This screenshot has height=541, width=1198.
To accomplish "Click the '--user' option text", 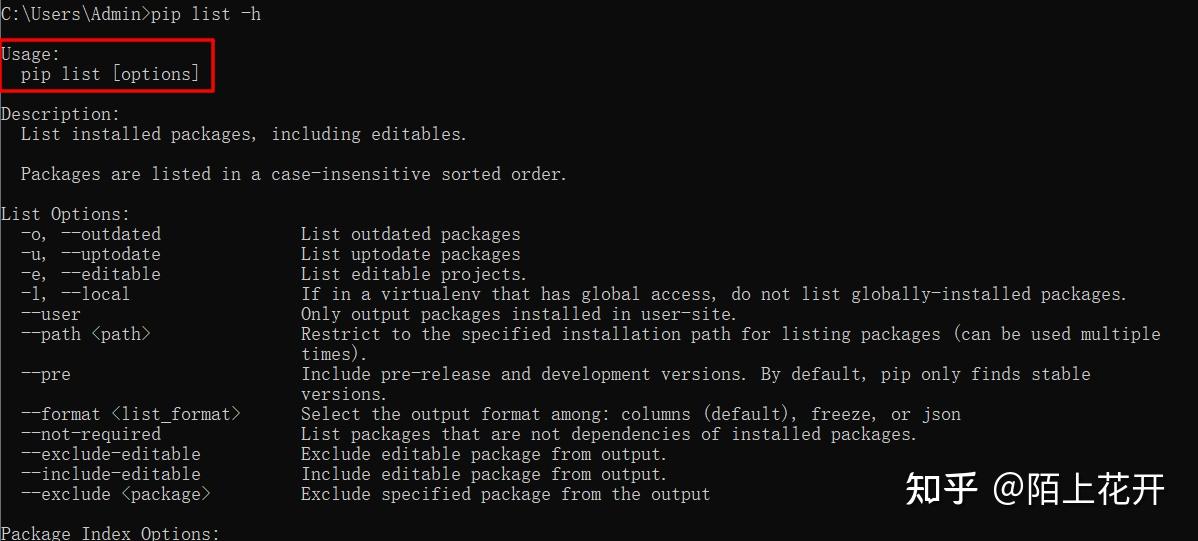I will [x=50, y=314].
